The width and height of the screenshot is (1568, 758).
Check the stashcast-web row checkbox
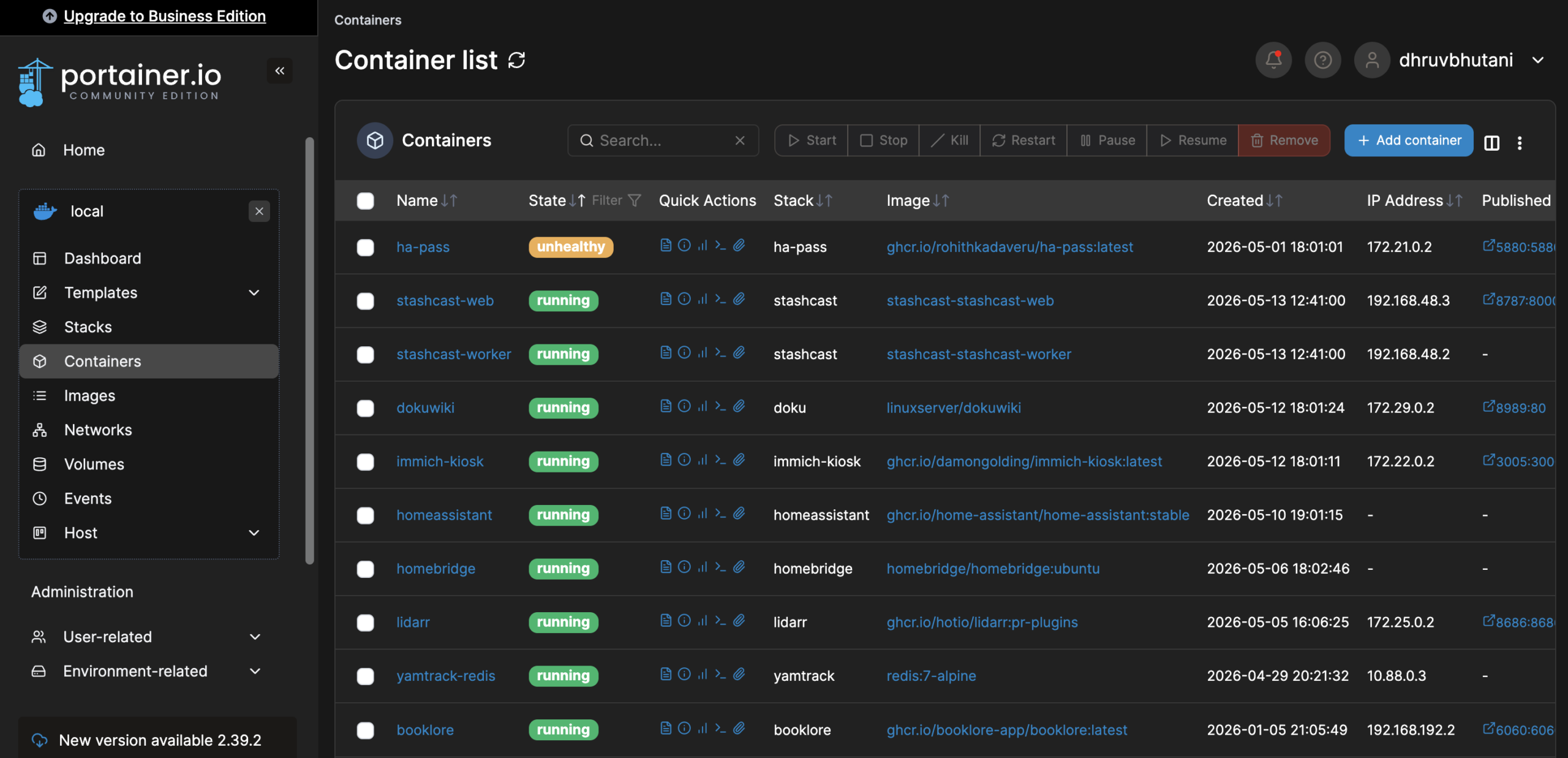366,301
